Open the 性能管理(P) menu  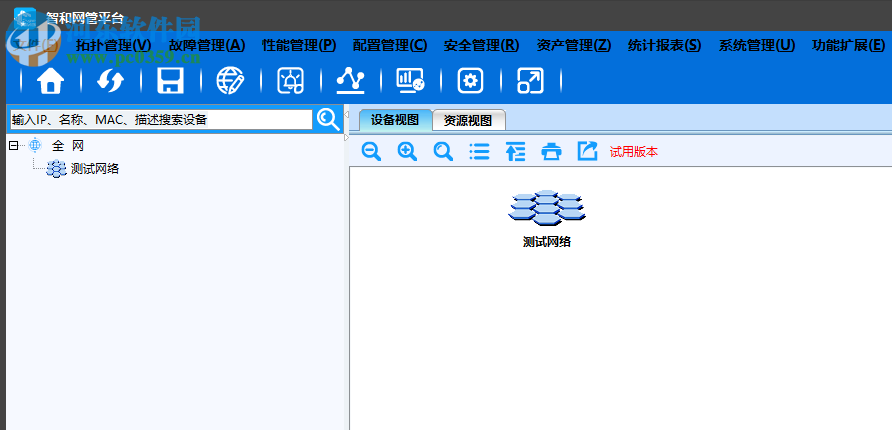coord(299,46)
